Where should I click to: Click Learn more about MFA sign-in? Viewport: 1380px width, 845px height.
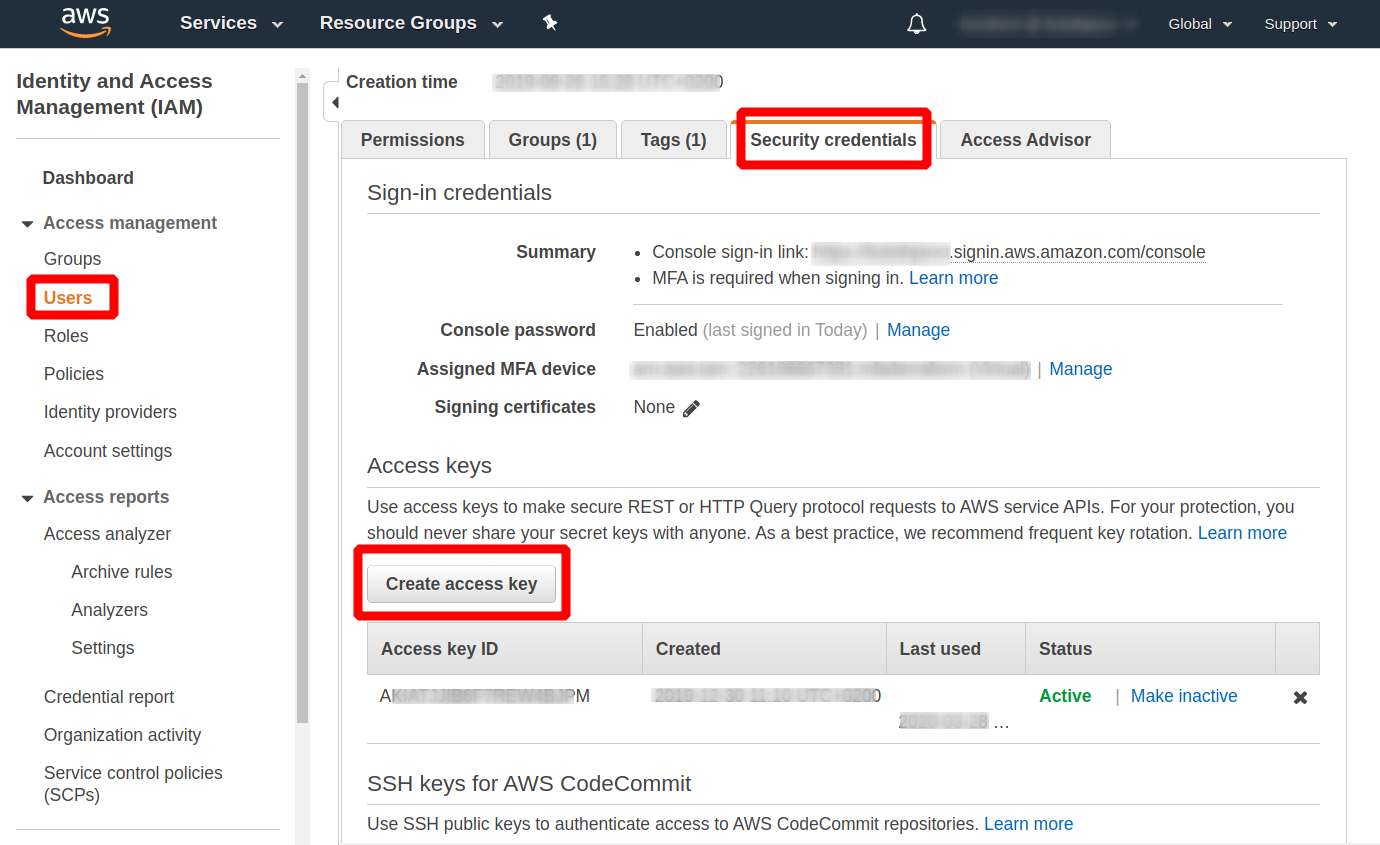(954, 278)
